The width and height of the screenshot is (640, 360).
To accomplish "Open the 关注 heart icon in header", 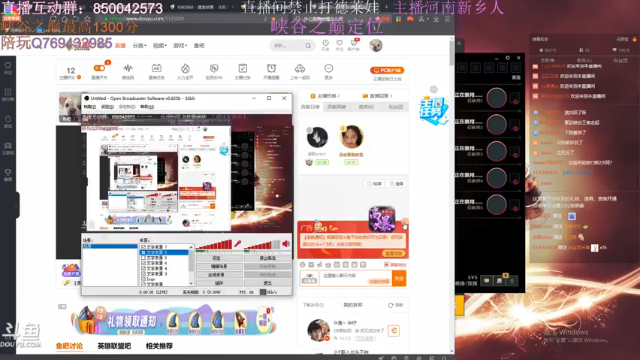I will click(x=340, y=43).
